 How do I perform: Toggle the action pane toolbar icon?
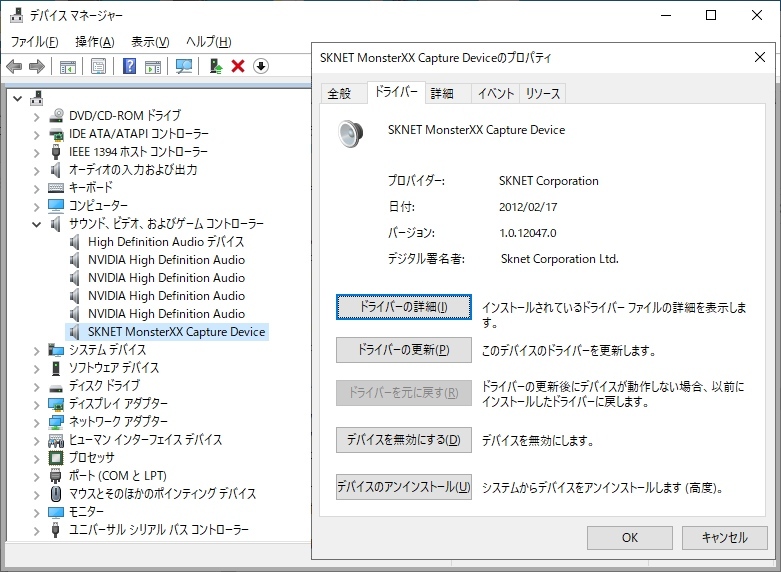[153, 66]
